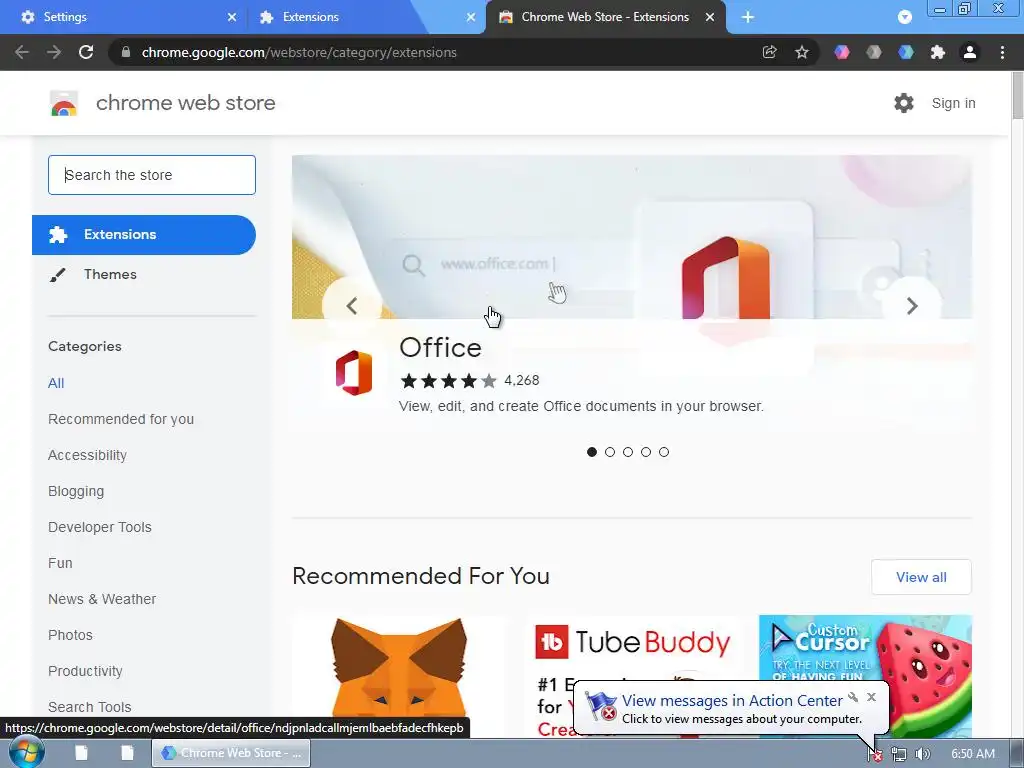Open the blue hexagon extension icon

[x=906, y=52]
